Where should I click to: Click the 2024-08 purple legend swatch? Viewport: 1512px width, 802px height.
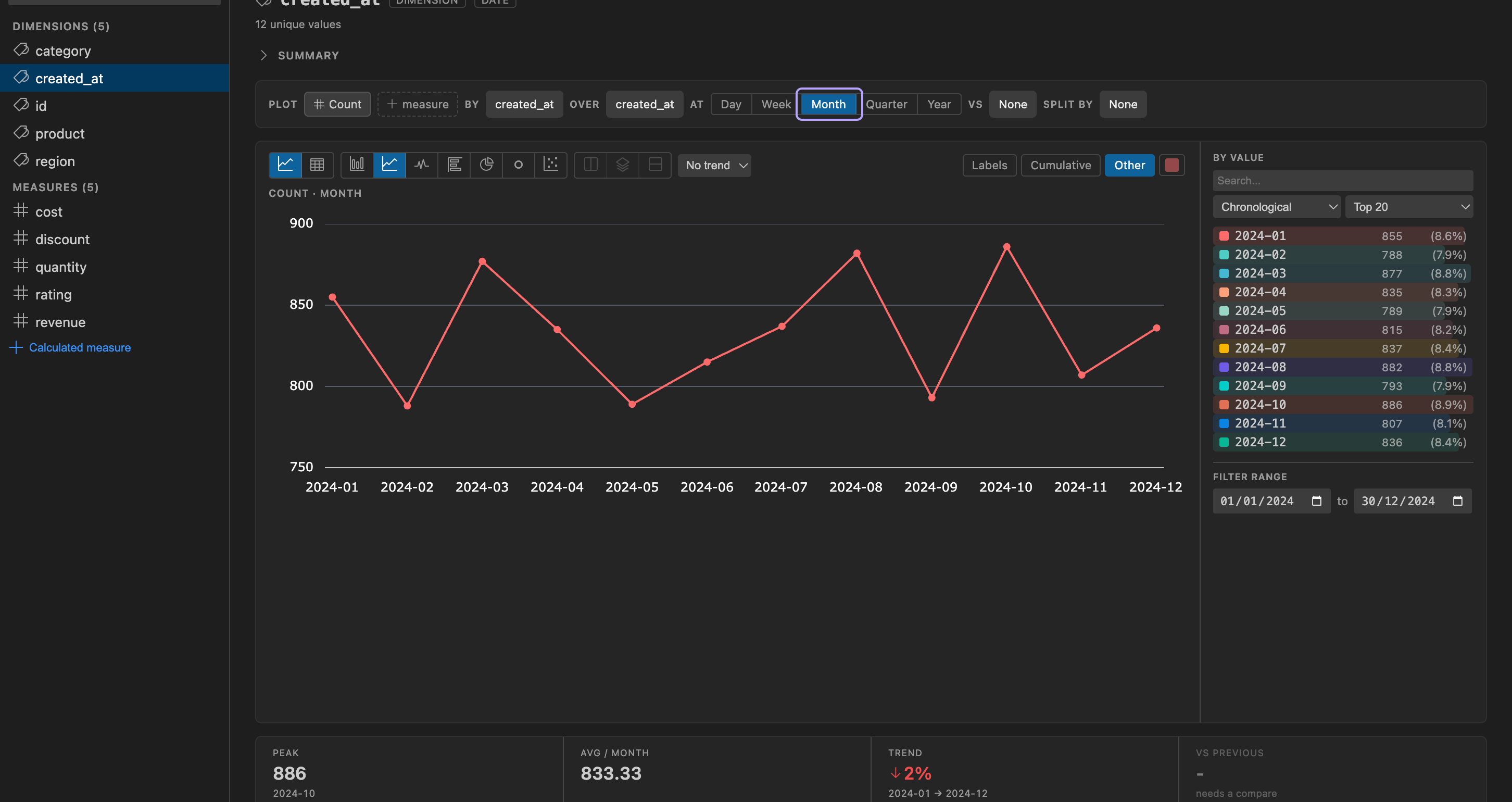tap(1224, 367)
